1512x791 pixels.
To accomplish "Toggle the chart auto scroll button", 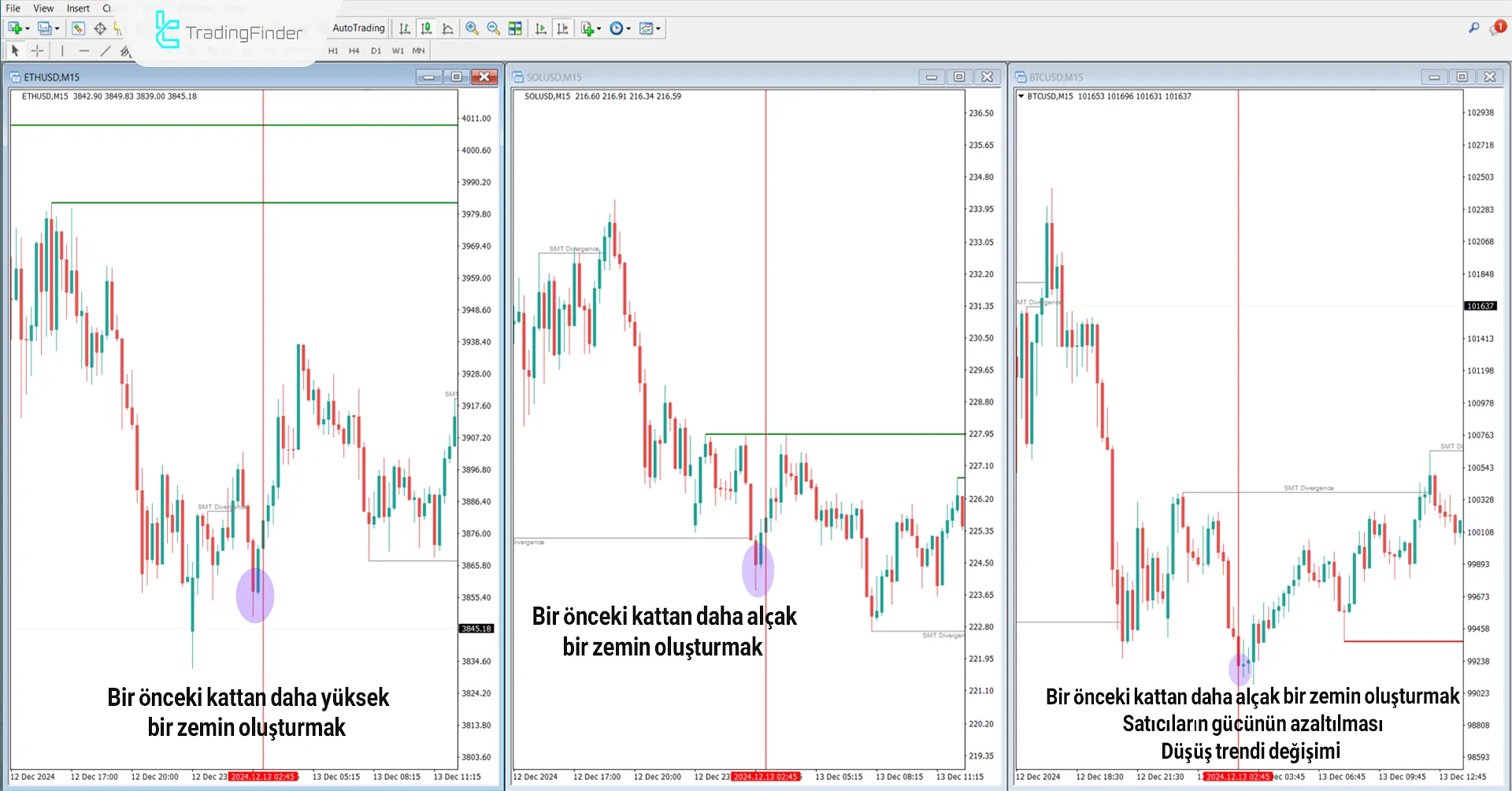I will [540, 28].
